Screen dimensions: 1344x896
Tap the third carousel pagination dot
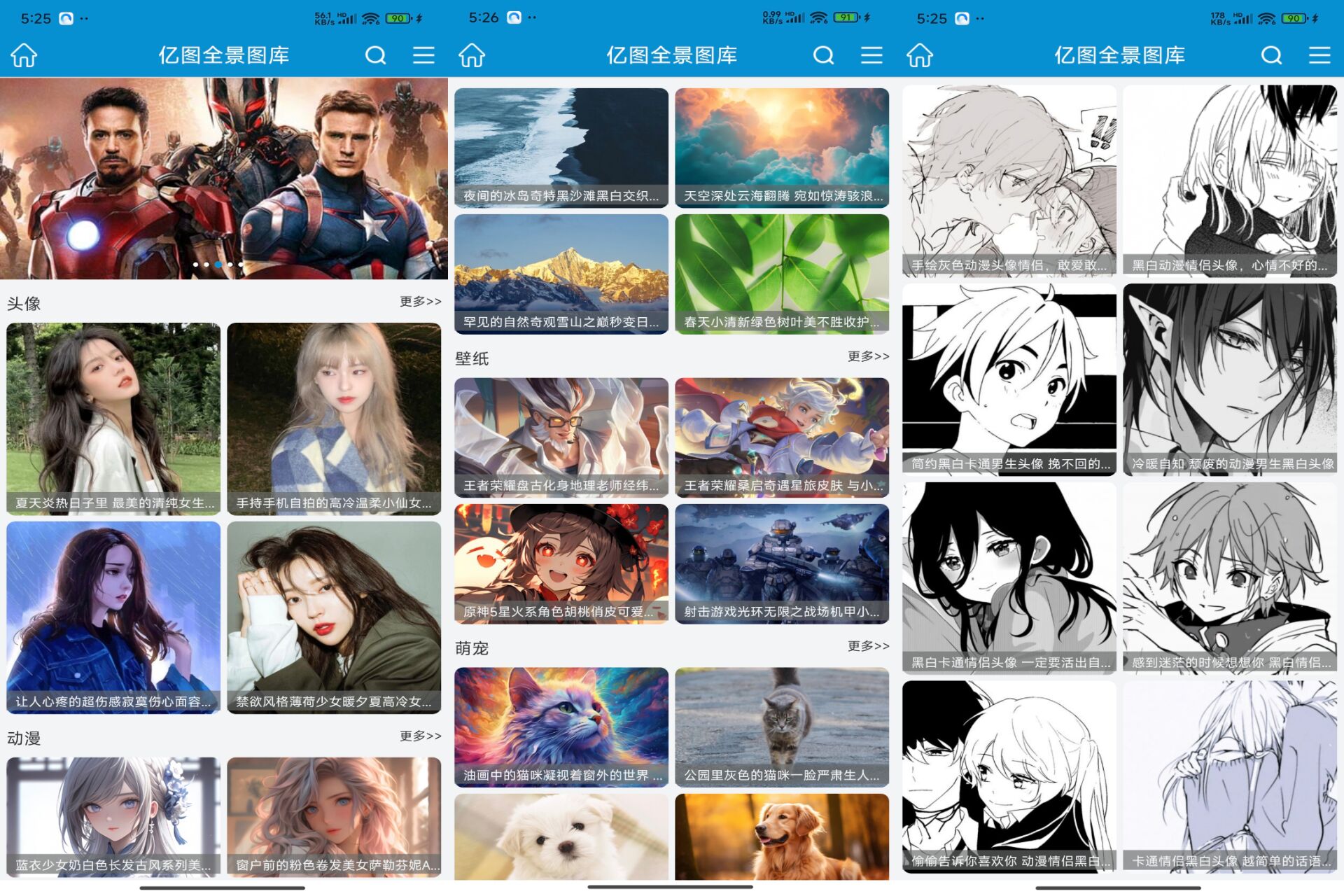point(218,265)
